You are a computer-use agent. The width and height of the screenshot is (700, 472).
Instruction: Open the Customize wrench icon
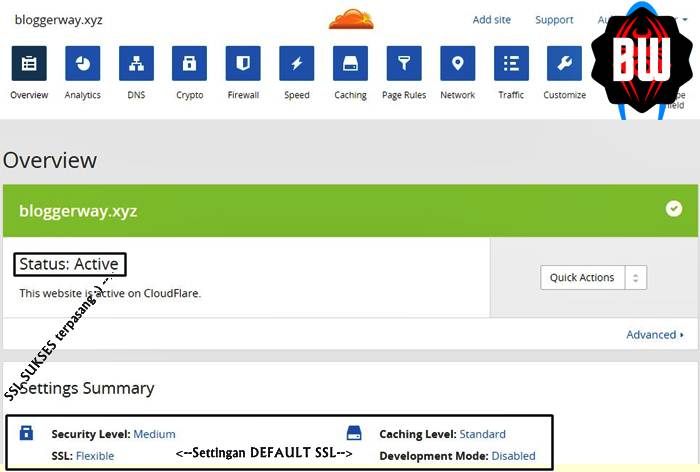tap(564, 63)
